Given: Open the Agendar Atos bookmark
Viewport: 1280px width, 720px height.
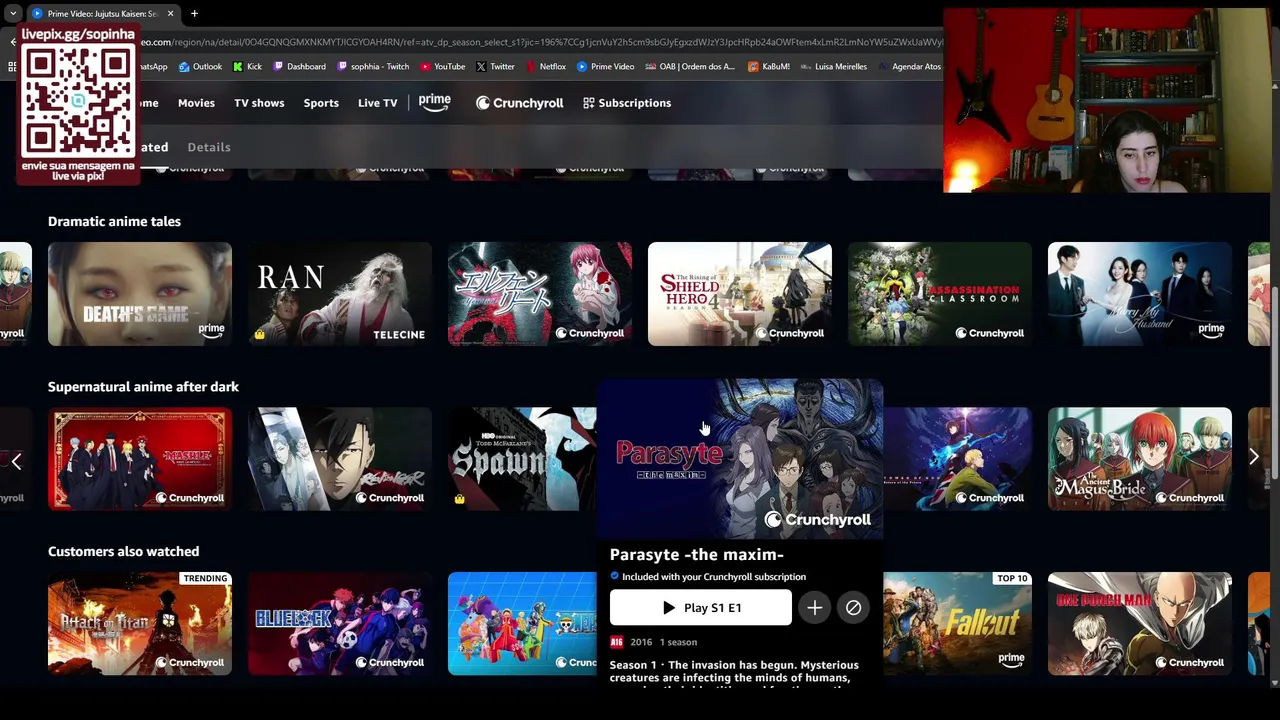Looking at the screenshot, I should [x=910, y=67].
